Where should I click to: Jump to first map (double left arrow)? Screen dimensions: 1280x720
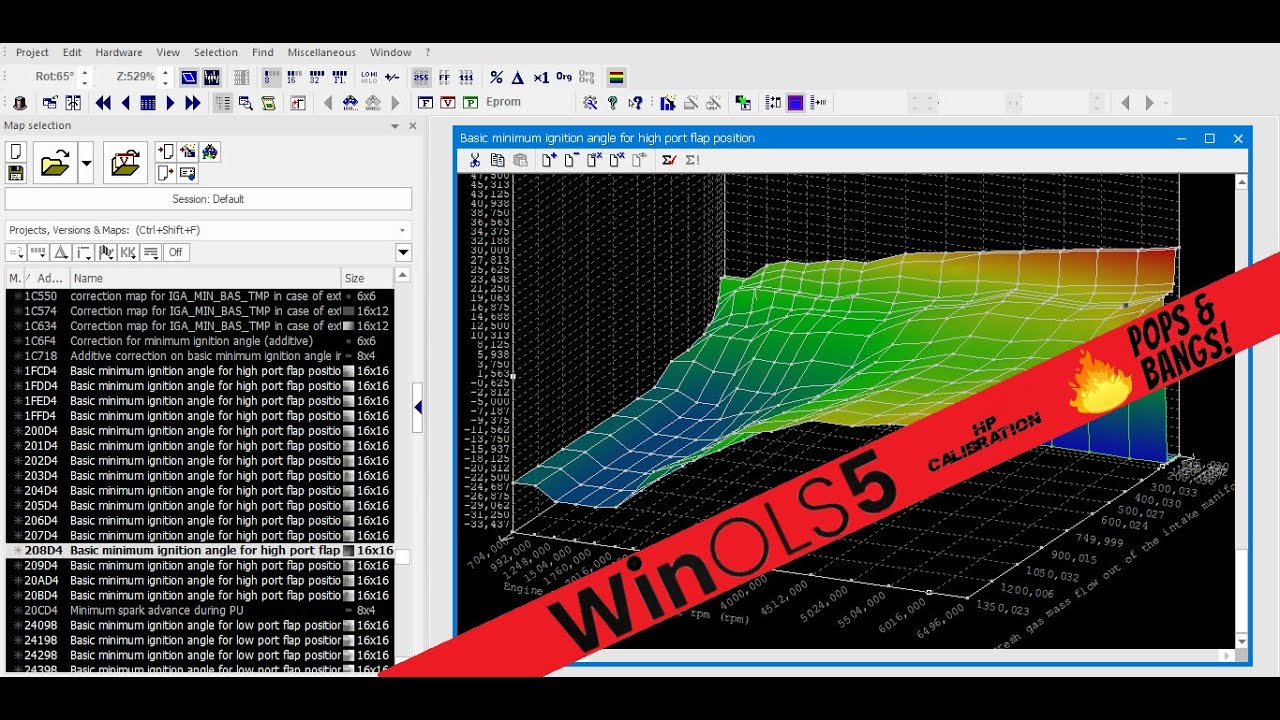point(103,102)
